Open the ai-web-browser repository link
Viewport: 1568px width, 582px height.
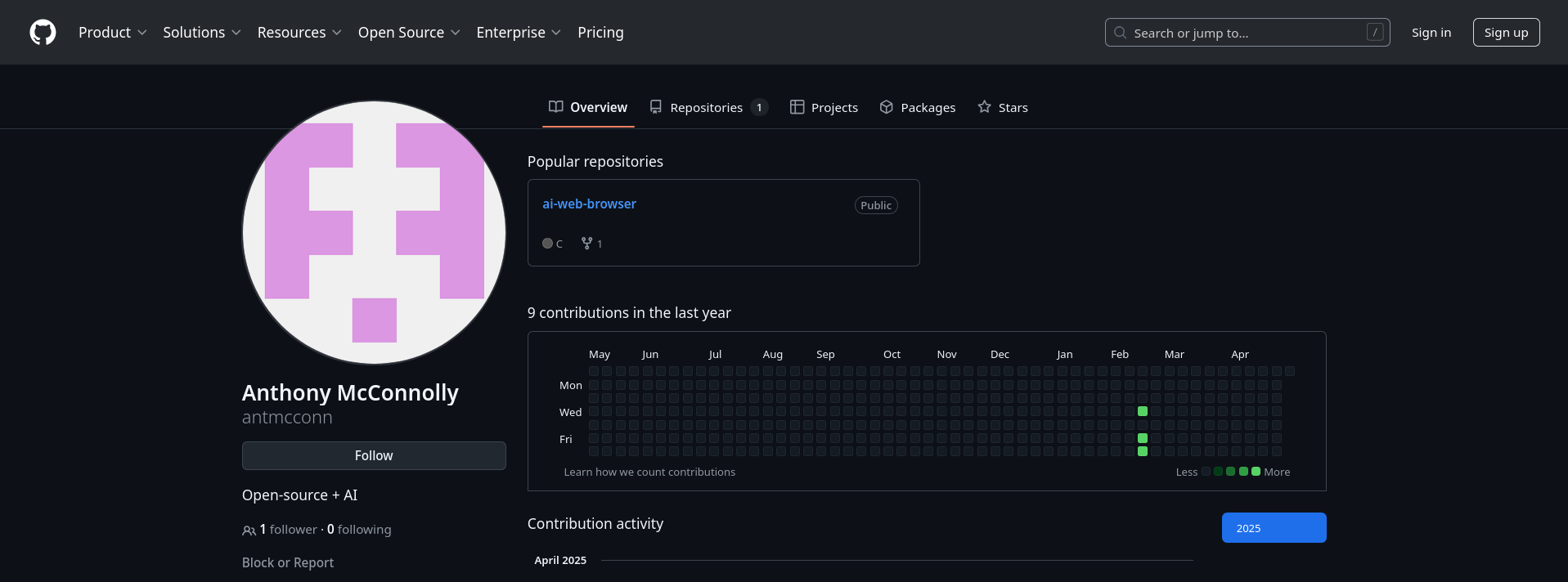click(x=589, y=204)
